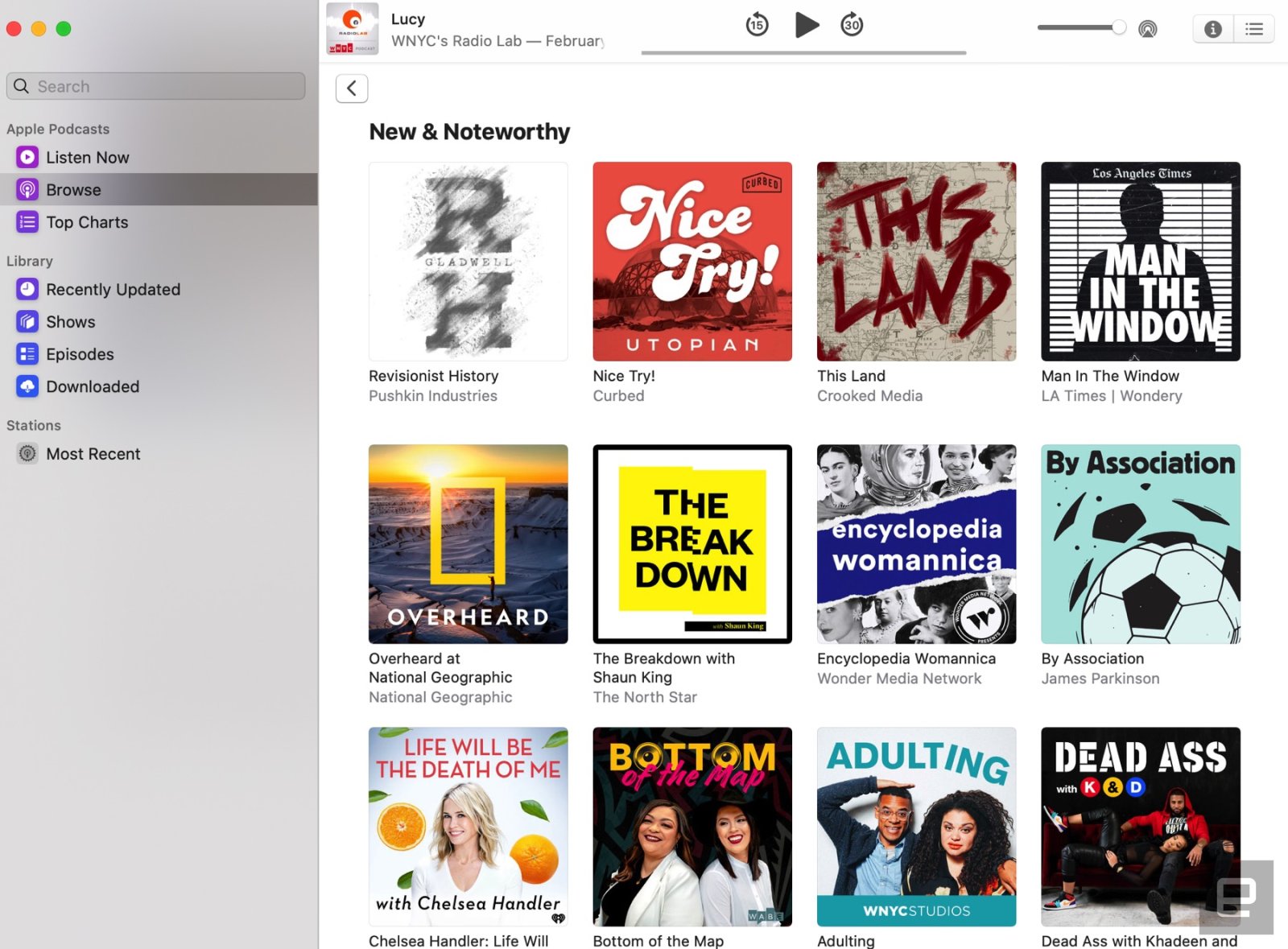Image resolution: width=1288 pixels, height=949 pixels.
Task: Open Man In The Window artwork
Action: pyautogui.click(x=1141, y=262)
